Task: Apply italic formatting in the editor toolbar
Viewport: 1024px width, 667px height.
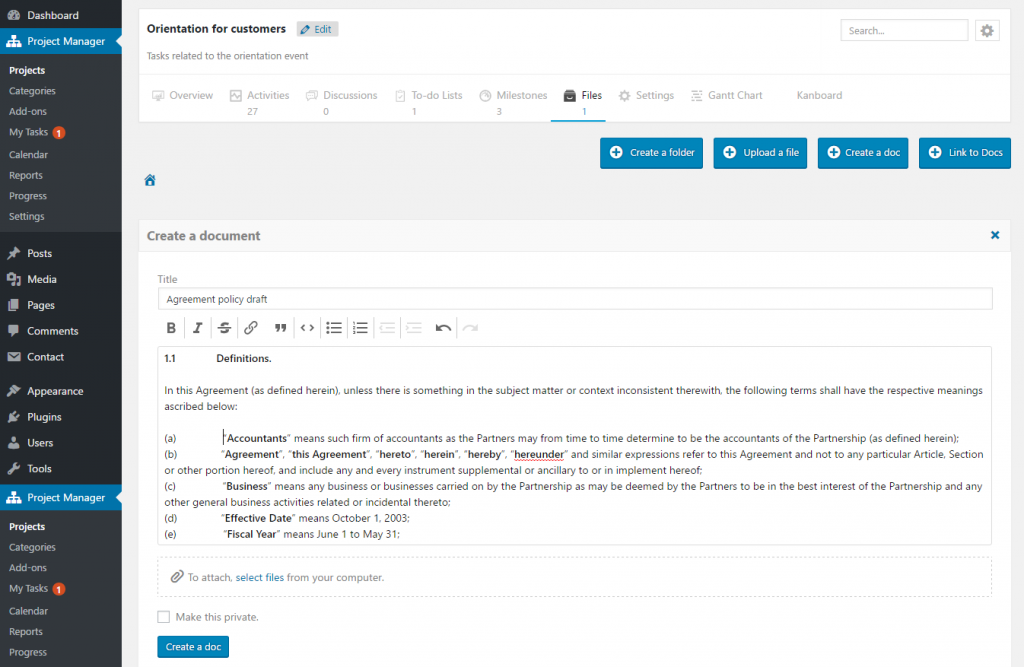Action: (x=197, y=327)
